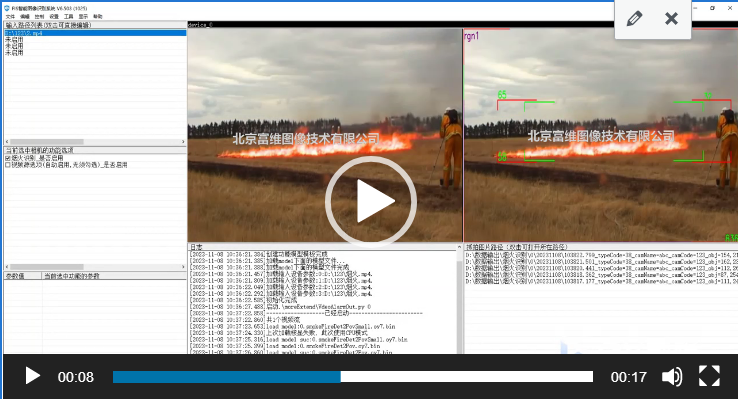Click the first captured image path line

(601, 255)
